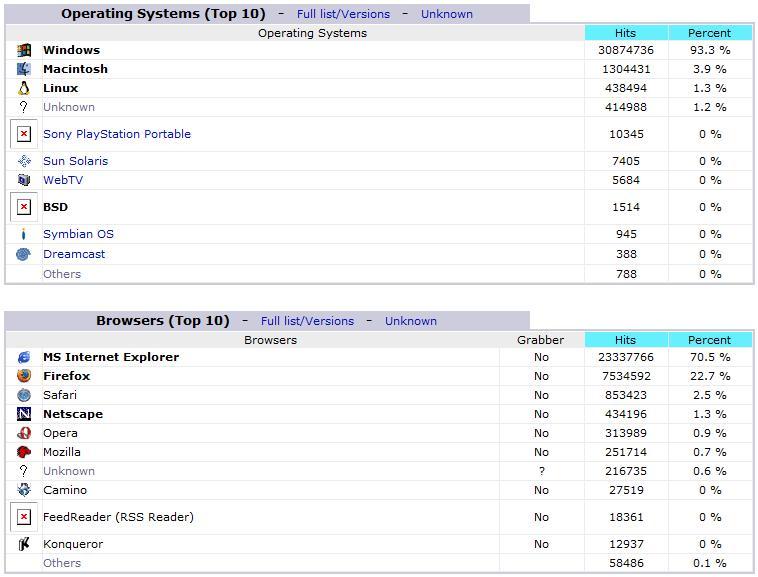Click the Symbian OS entry
The image size is (758, 577).
pos(78,234)
